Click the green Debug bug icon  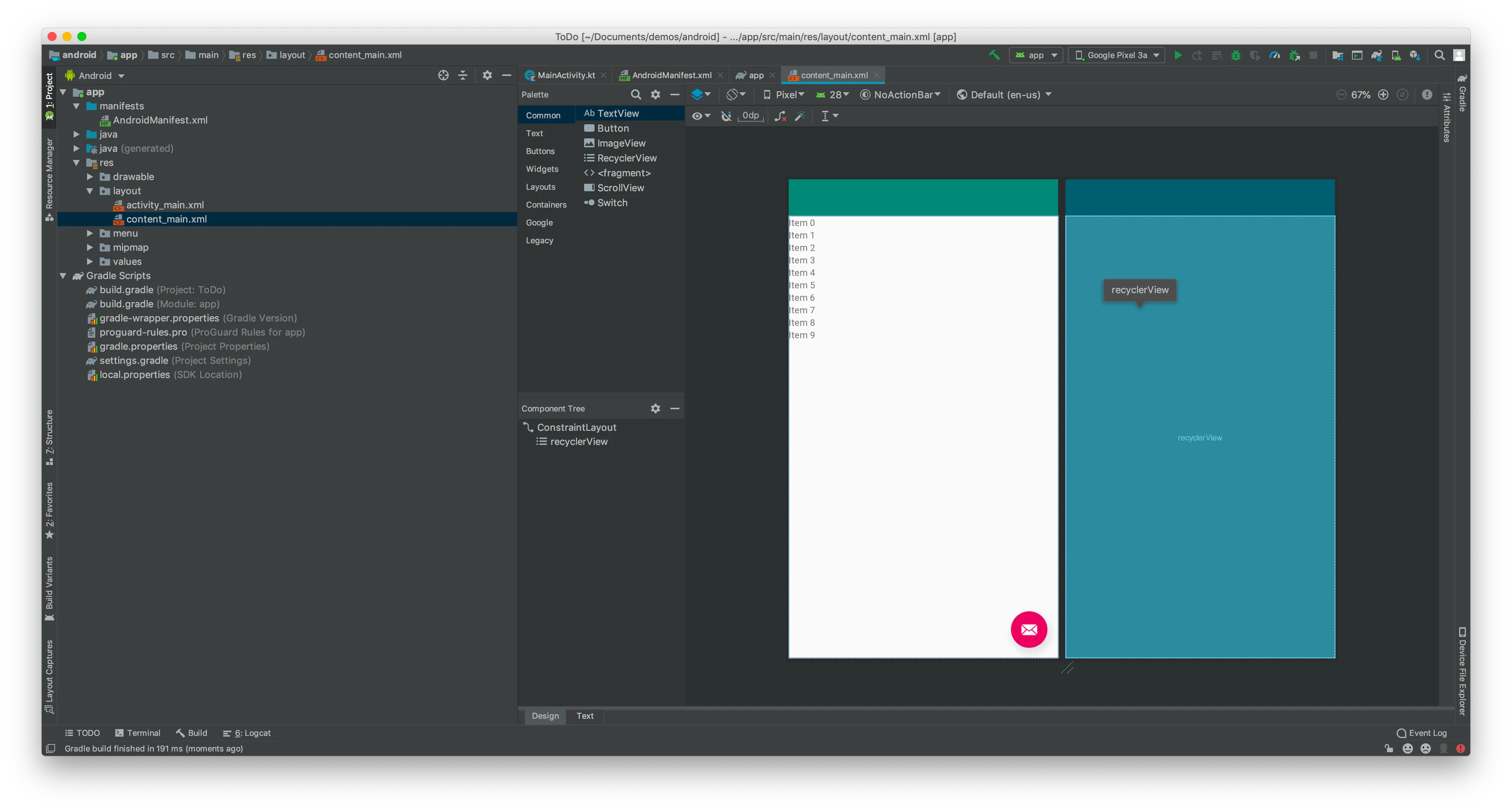(x=1236, y=55)
